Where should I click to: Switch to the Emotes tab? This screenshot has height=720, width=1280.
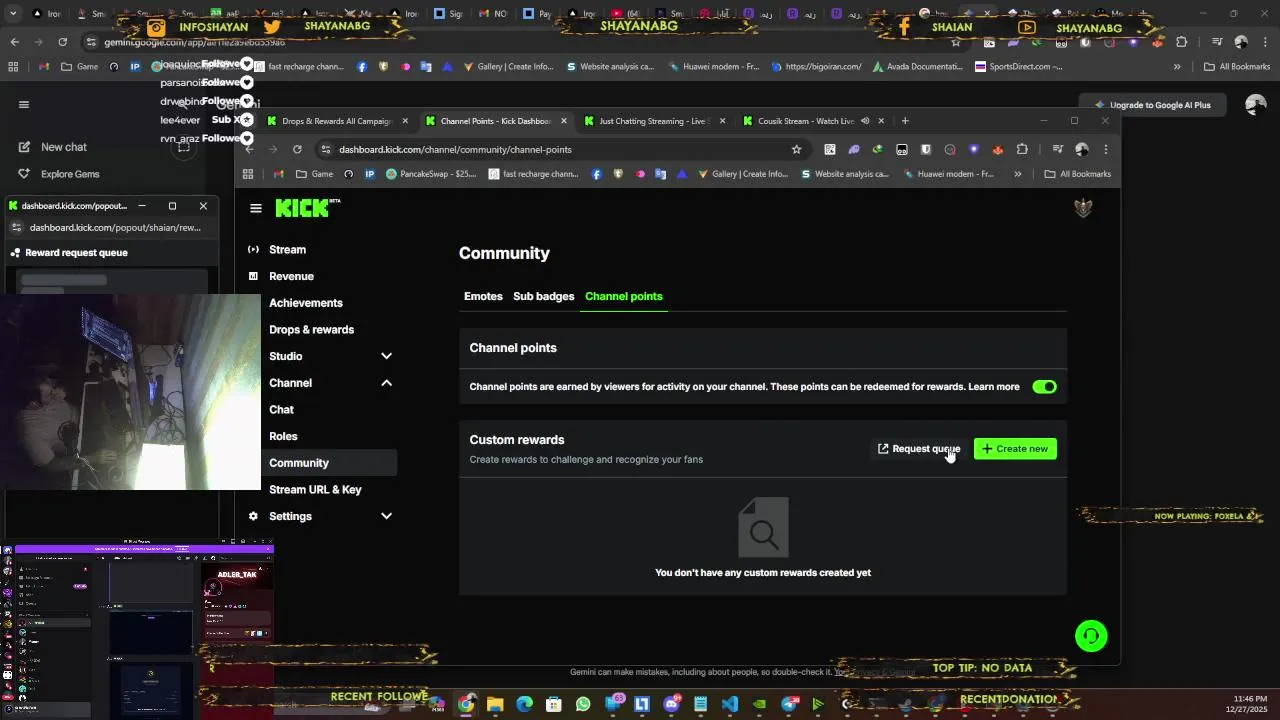[x=483, y=296]
